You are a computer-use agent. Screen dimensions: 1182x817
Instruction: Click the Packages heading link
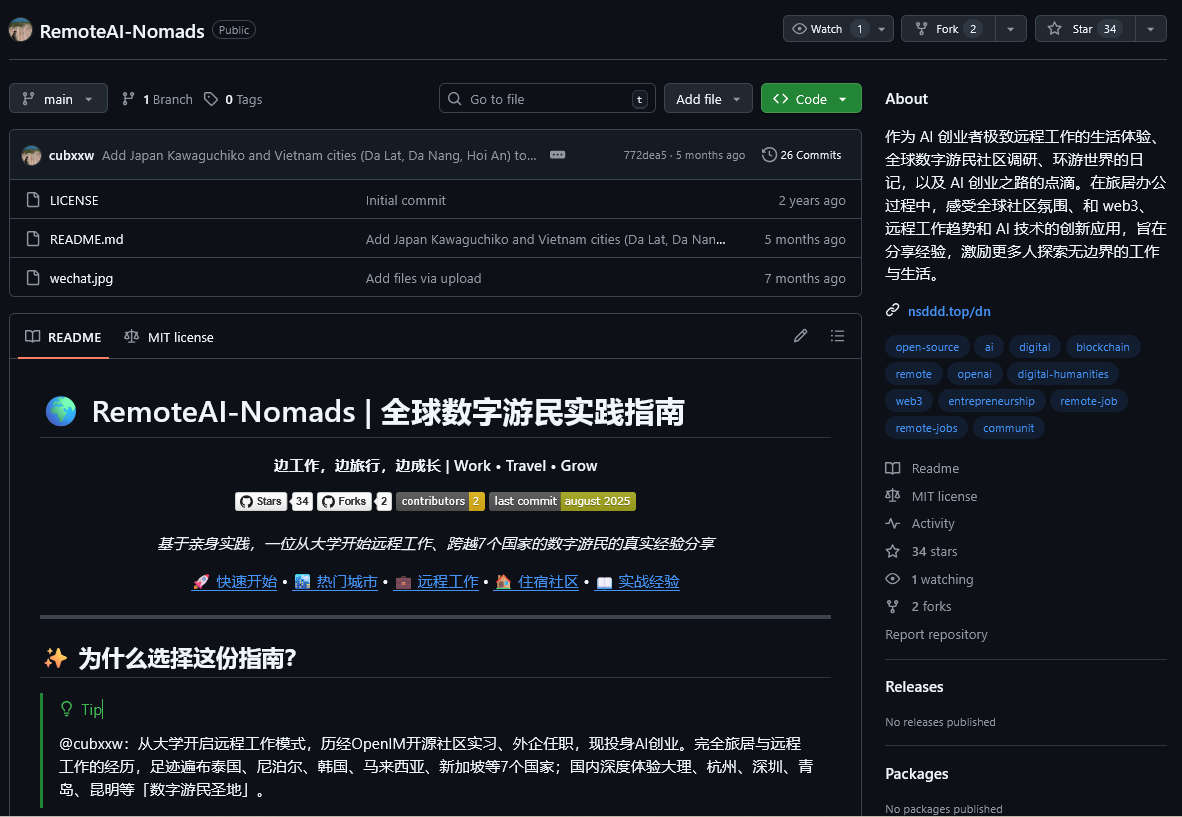point(917,774)
